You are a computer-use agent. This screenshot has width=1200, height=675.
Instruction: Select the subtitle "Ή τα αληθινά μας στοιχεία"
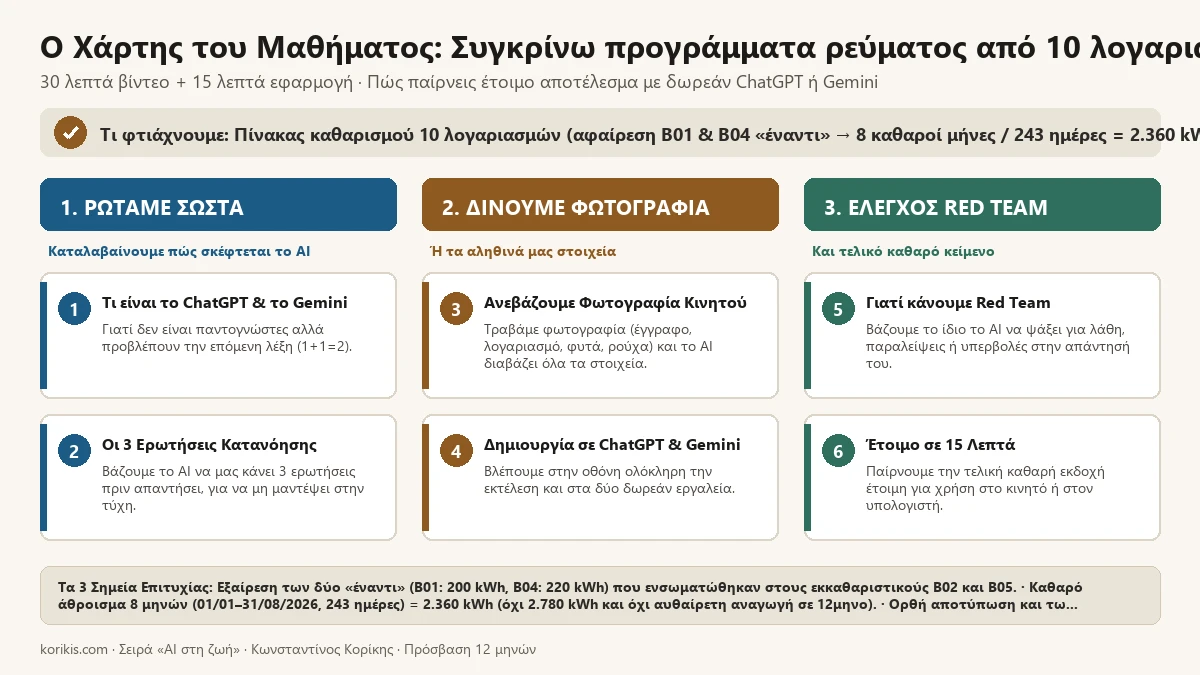(x=523, y=251)
